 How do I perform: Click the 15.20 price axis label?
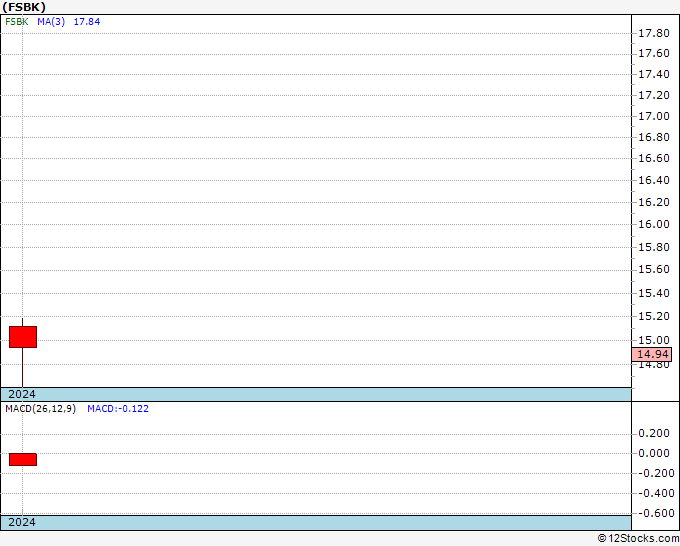tap(654, 317)
